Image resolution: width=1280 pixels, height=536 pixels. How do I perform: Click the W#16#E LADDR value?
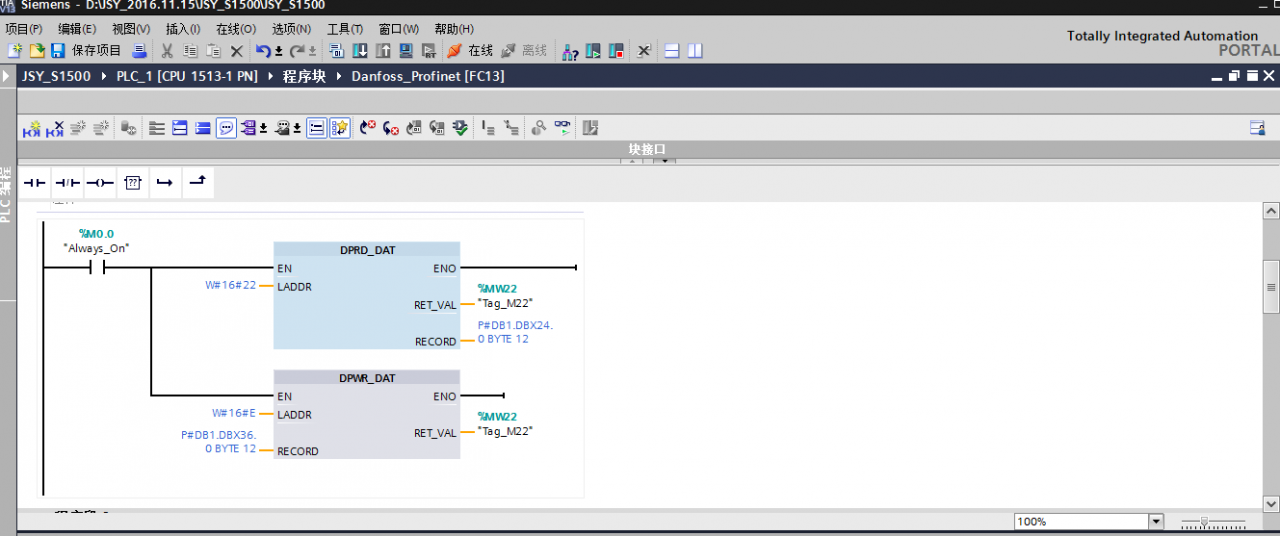[234, 413]
